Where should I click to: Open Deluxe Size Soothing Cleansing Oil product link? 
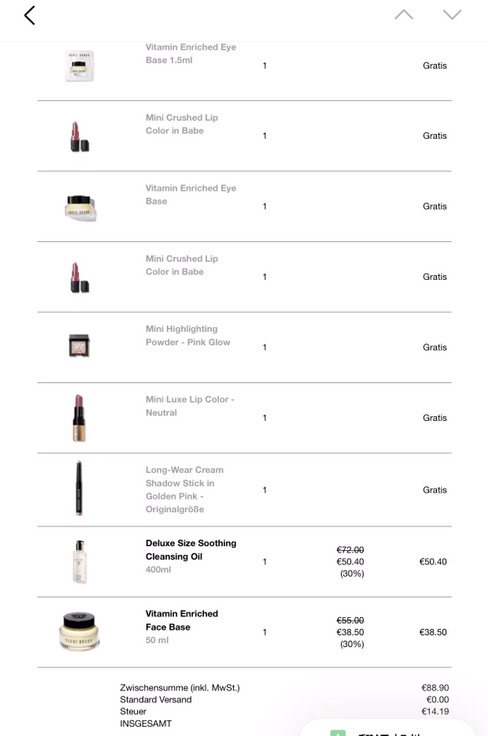191,550
